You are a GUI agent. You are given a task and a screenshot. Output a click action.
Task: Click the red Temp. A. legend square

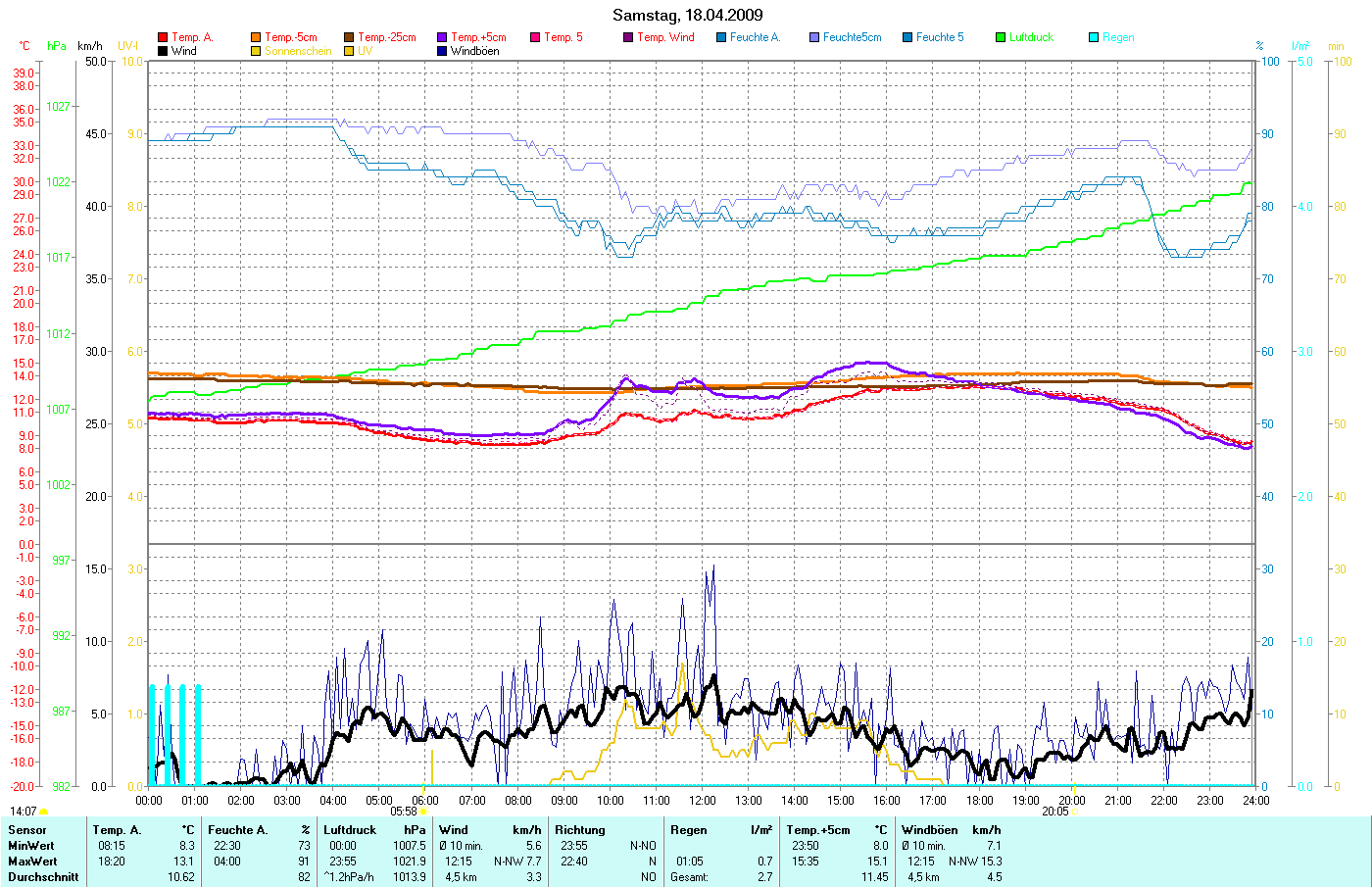(x=163, y=37)
